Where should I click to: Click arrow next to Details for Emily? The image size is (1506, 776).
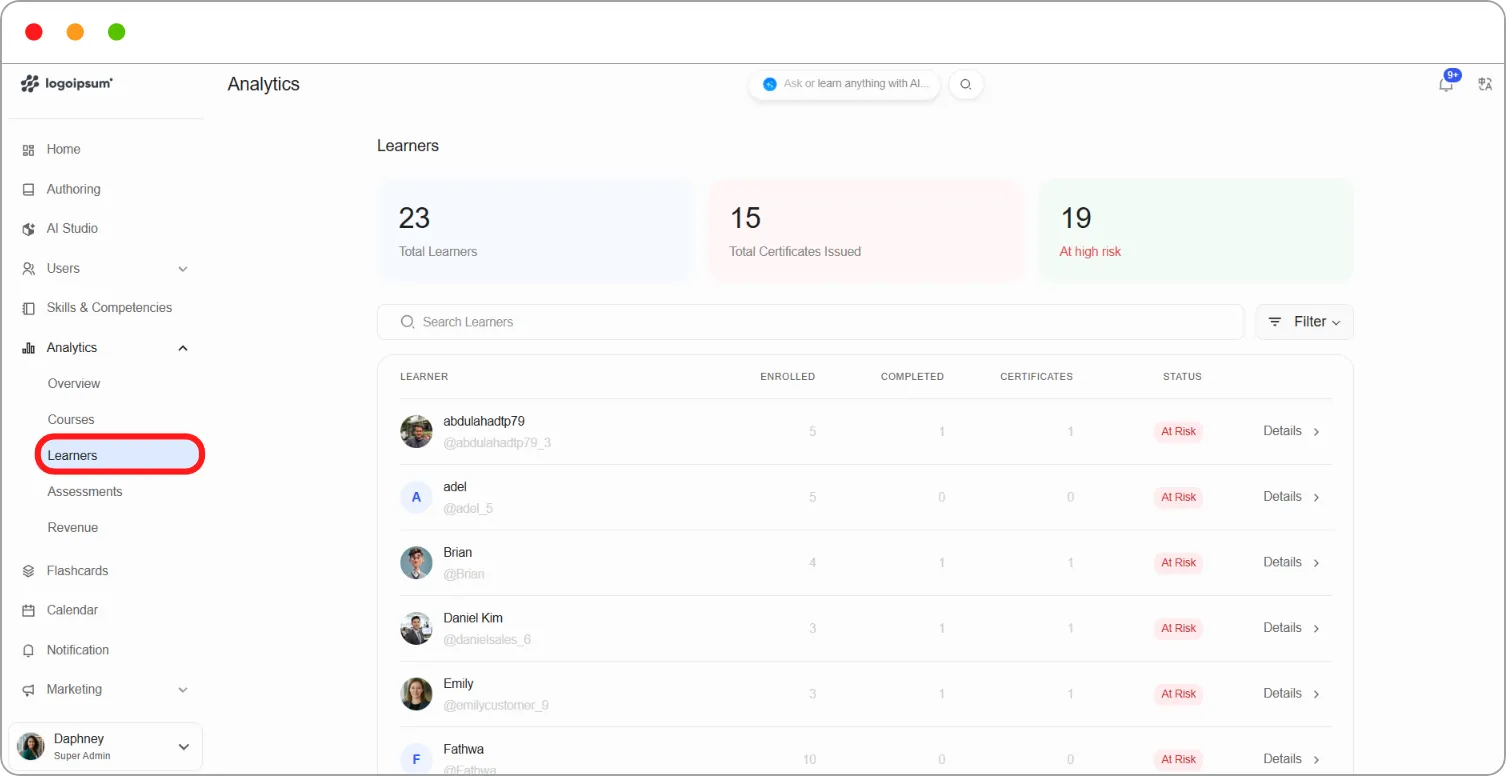pyautogui.click(x=1316, y=694)
